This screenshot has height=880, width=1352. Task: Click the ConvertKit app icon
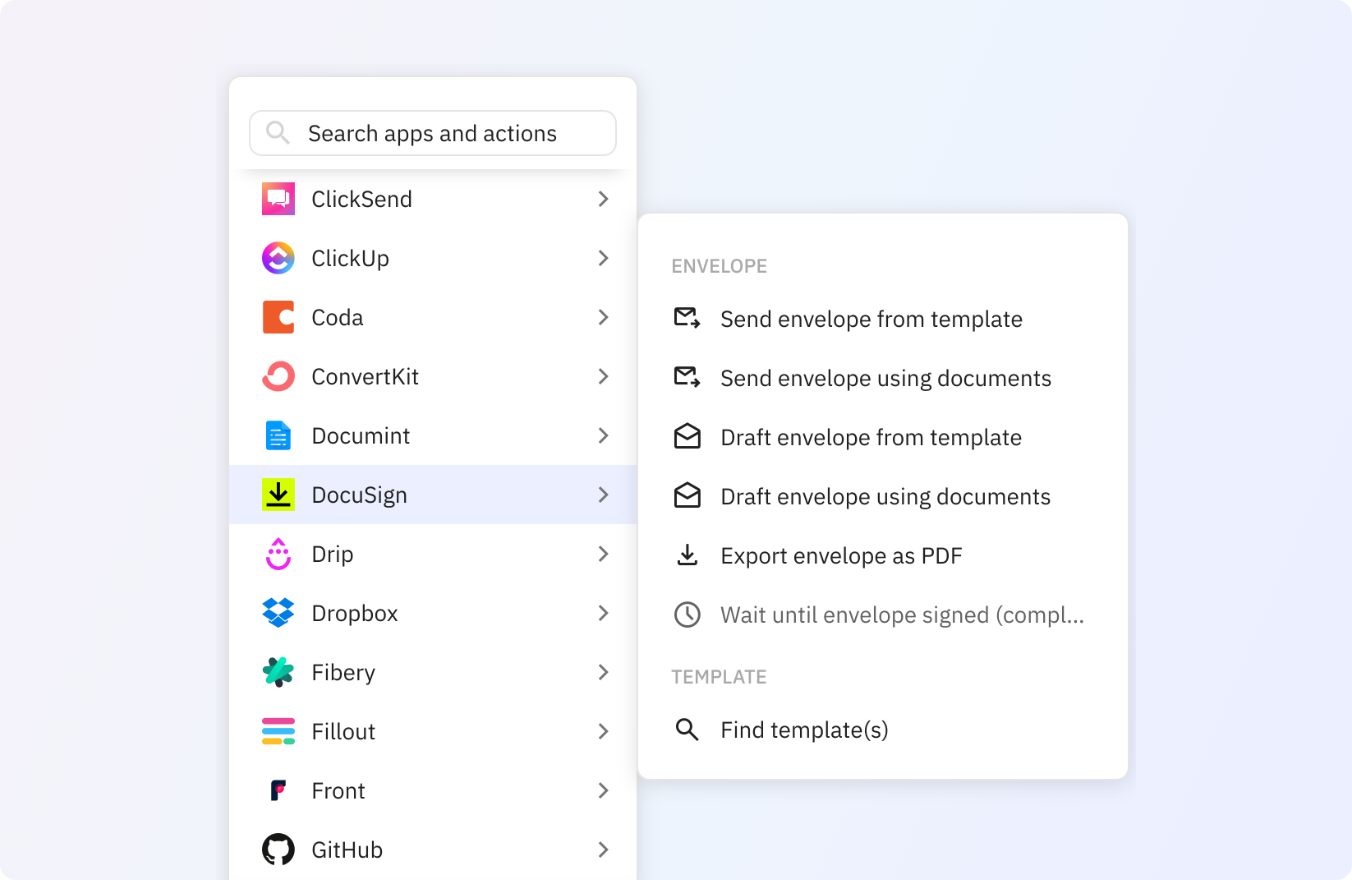pos(278,376)
